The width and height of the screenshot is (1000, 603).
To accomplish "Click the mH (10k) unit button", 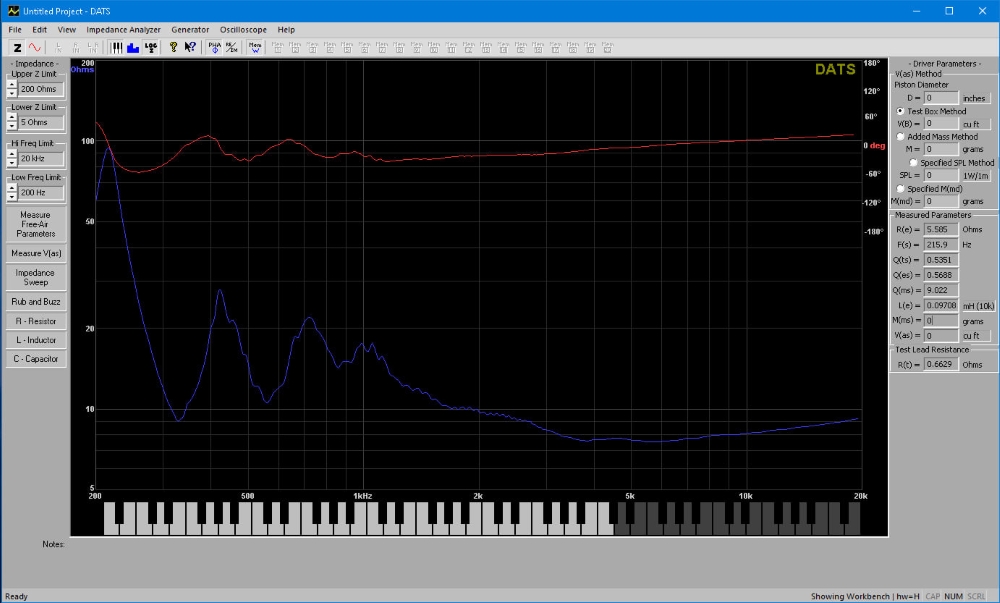I will [978, 306].
